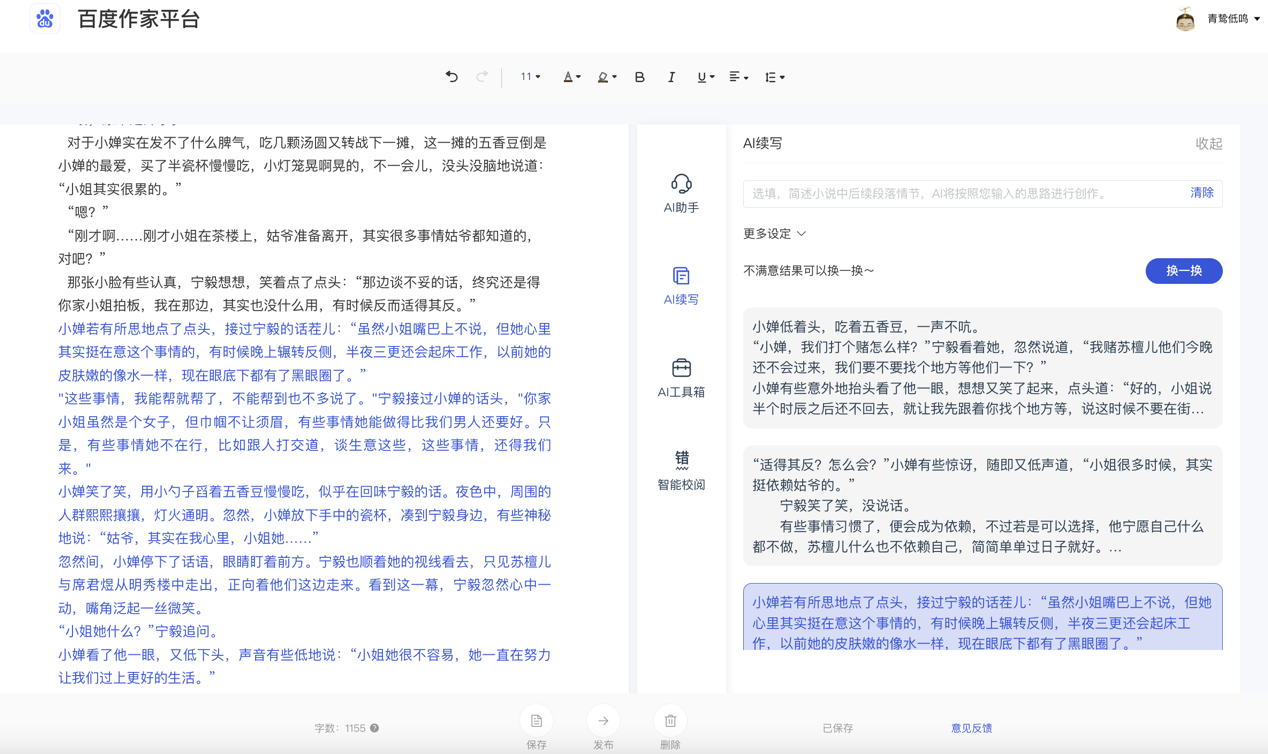The height and width of the screenshot is (754, 1268).
Task: Undo the last edit
Action: click(452, 77)
